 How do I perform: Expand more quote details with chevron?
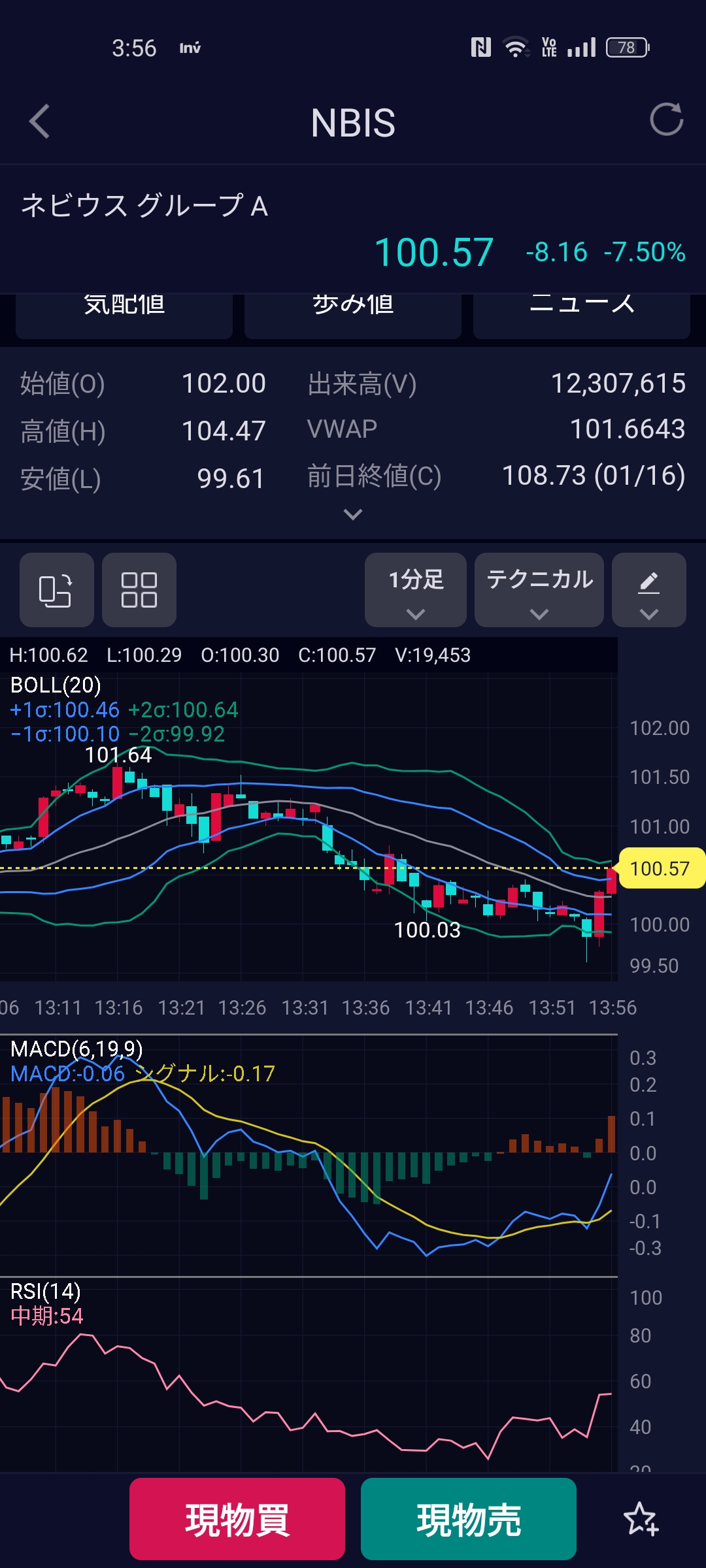coord(353,515)
